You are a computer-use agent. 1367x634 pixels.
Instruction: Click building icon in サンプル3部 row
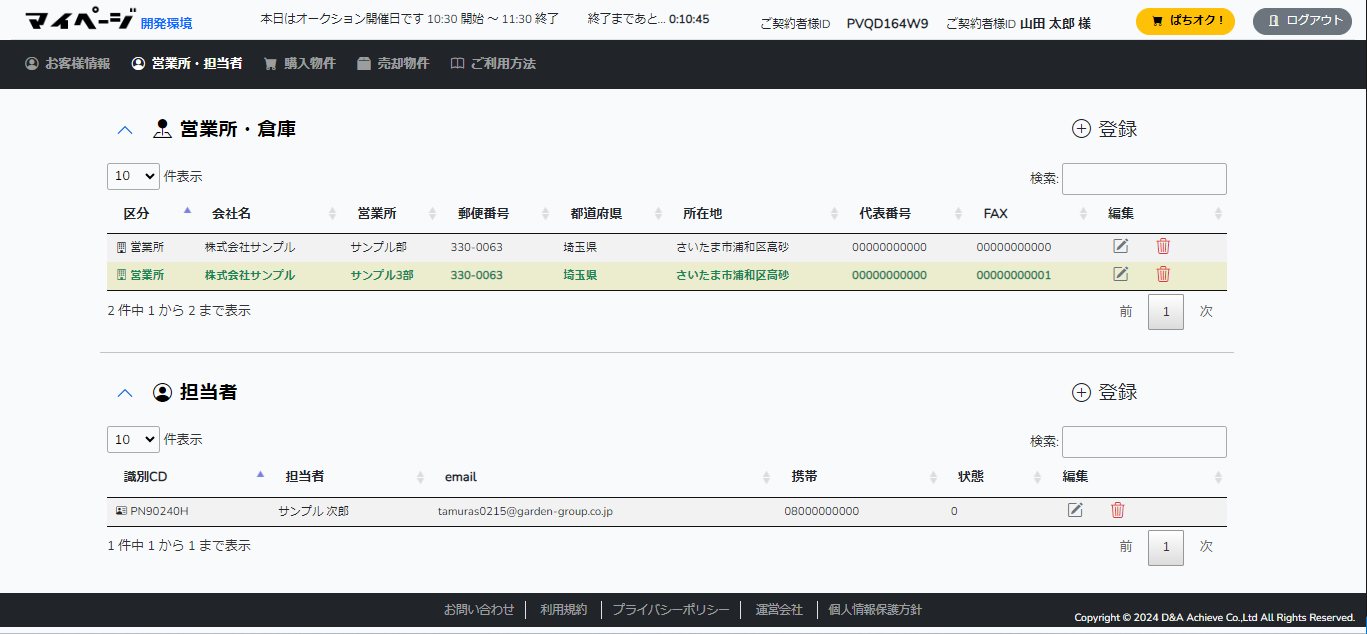122,275
